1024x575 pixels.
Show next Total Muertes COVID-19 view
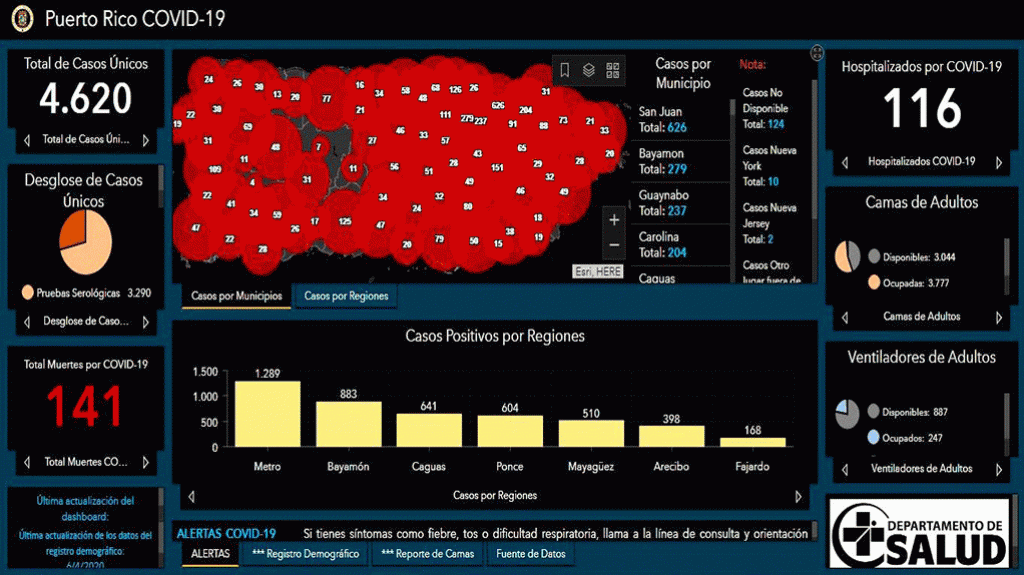click(x=145, y=463)
